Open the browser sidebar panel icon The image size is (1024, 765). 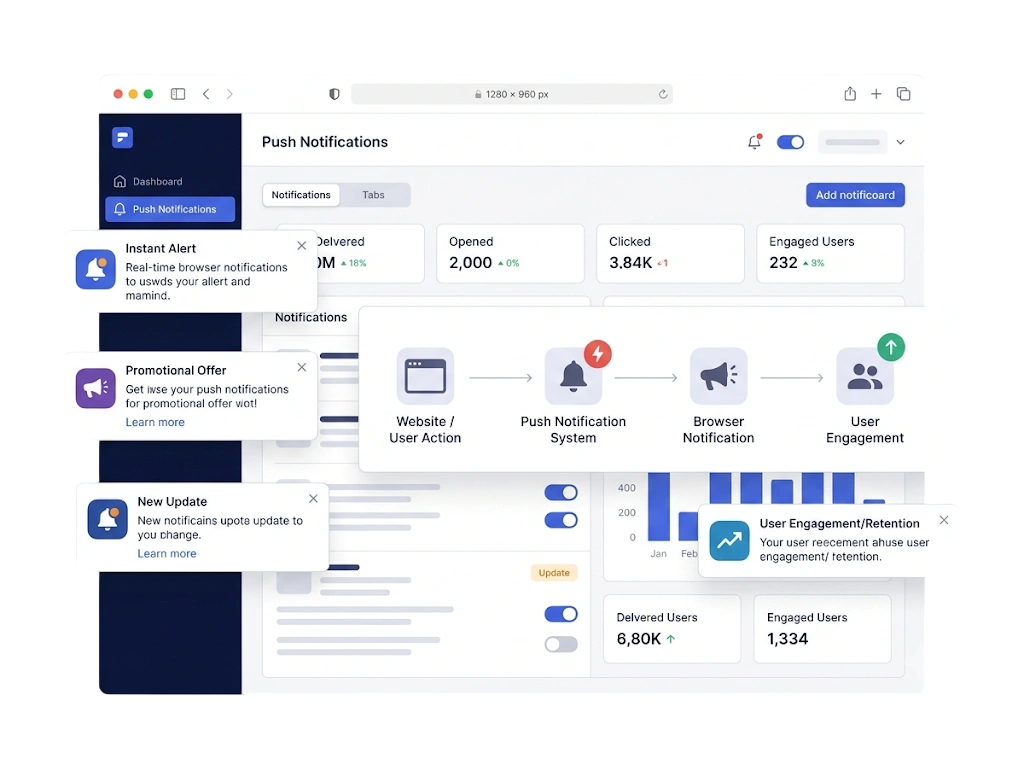click(178, 94)
